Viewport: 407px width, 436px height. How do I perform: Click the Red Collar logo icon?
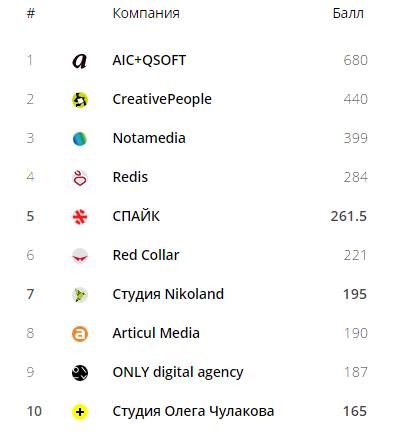coord(80,256)
